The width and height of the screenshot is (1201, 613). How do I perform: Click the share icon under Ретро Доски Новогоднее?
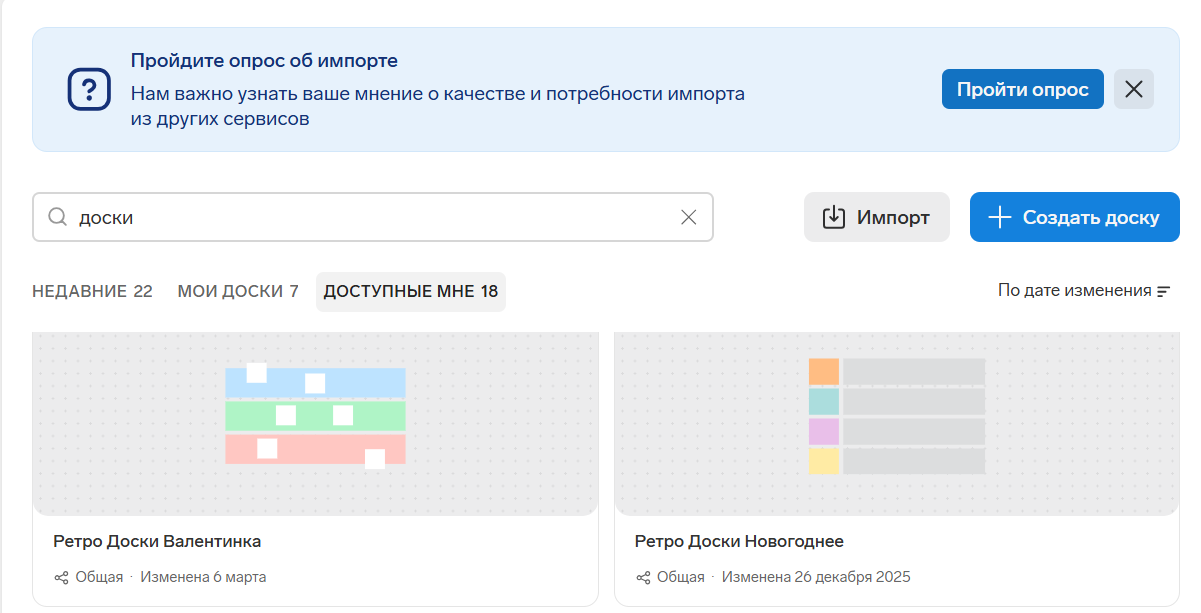click(643, 577)
